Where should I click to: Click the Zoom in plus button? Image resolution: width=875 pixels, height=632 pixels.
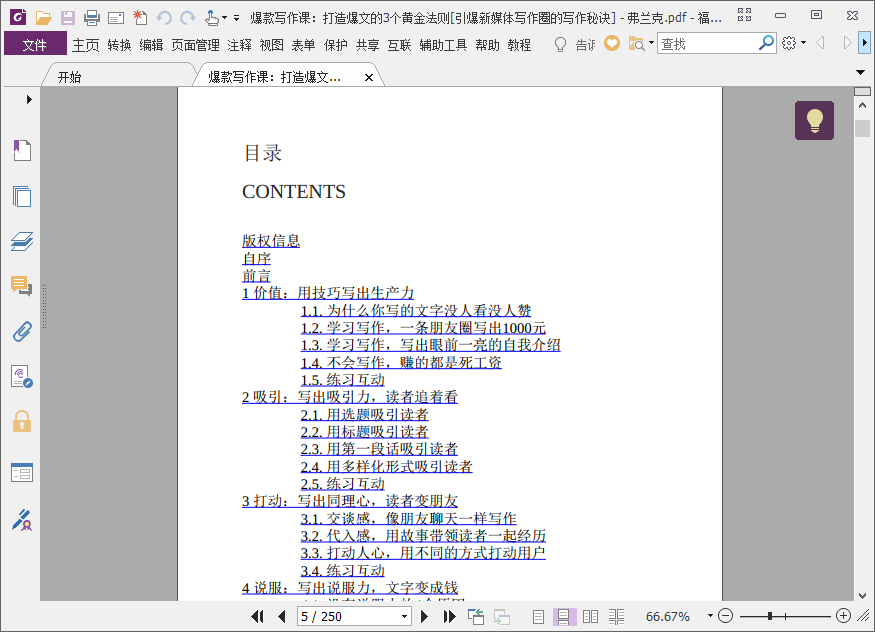[843, 616]
